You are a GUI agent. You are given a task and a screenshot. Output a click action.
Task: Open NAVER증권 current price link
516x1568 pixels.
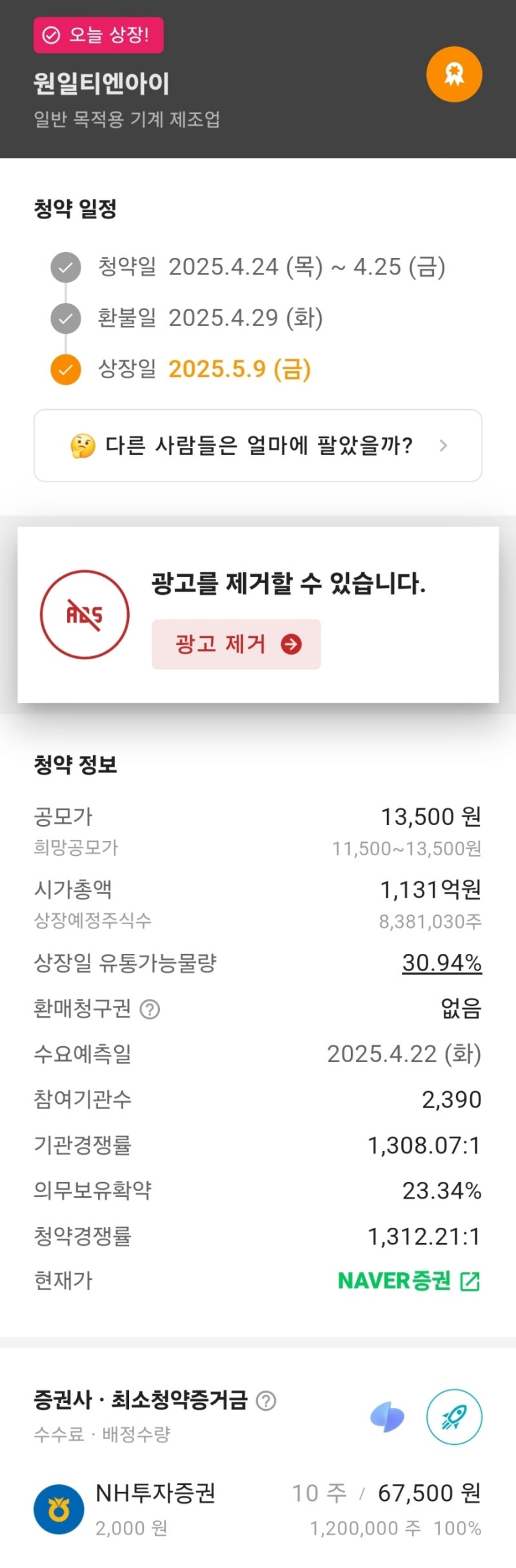tap(395, 1281)
